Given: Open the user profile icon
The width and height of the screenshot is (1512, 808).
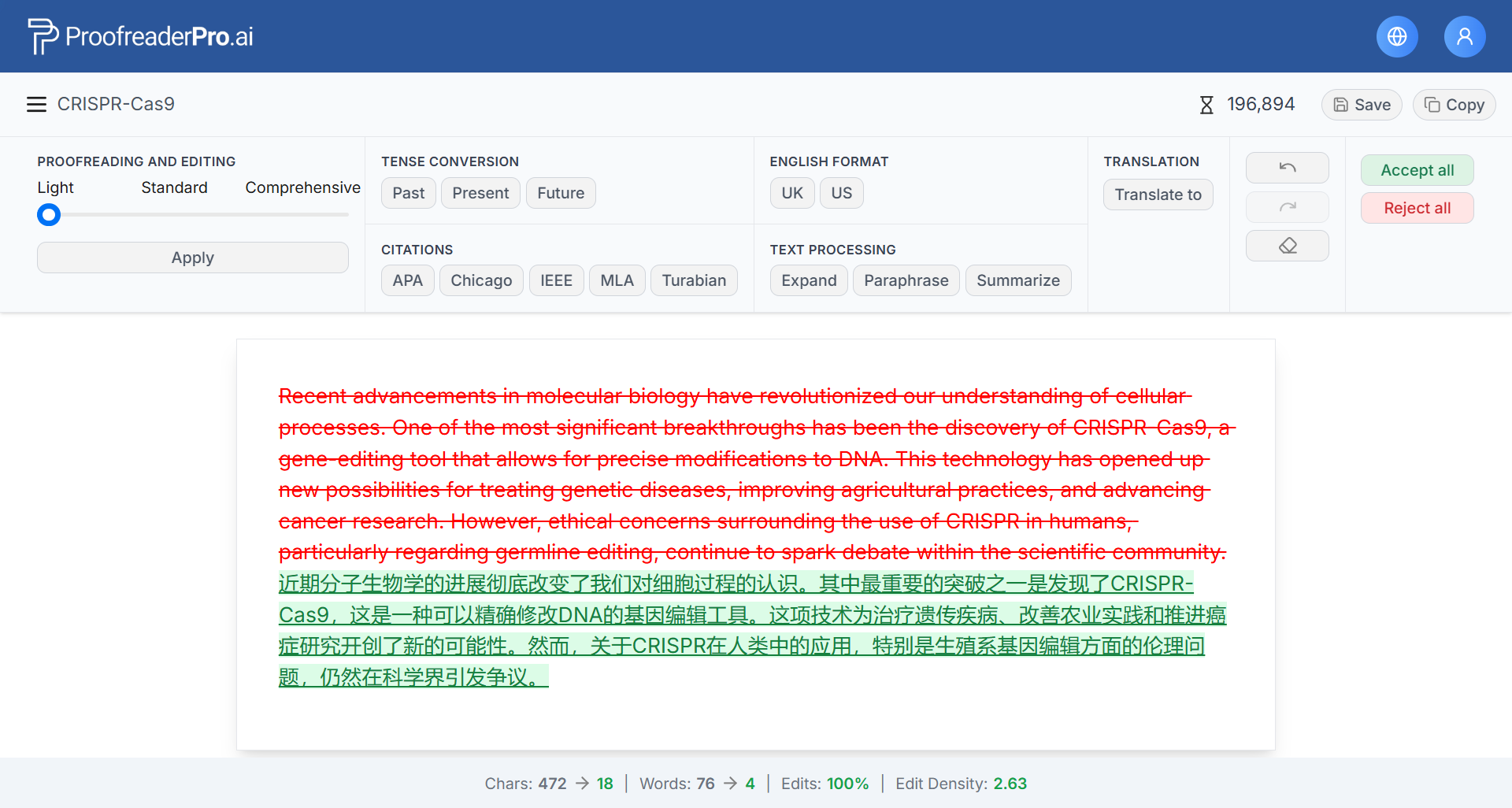Looking at the screenshot, I should [x=1464, y=36].
